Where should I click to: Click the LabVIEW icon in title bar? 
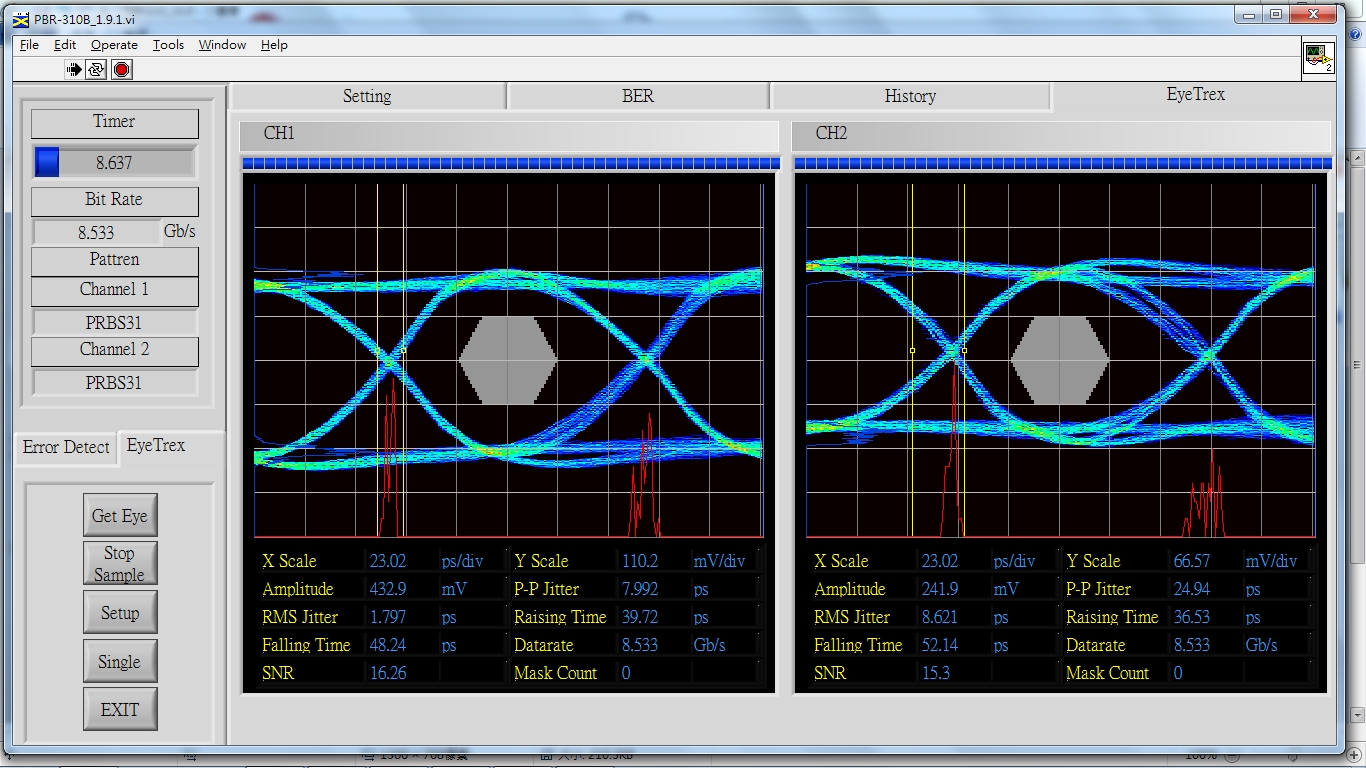(x=20, y=18)
